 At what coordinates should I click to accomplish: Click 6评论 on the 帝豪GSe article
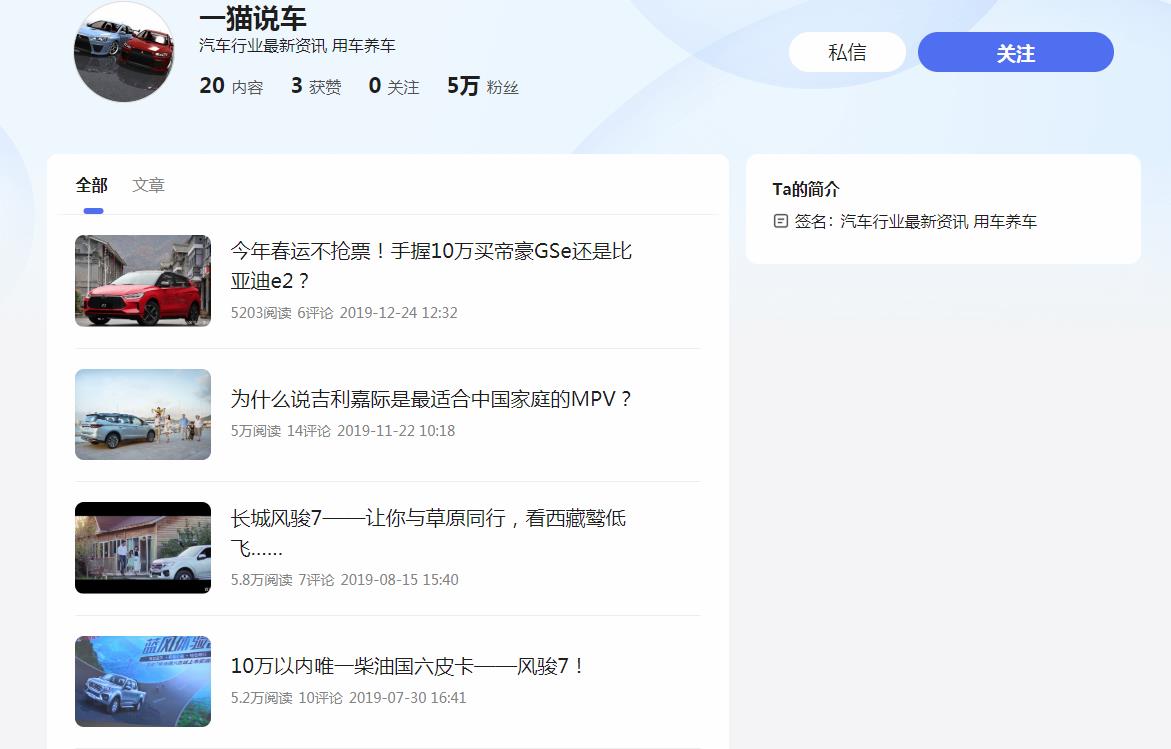tap(315, 313)
